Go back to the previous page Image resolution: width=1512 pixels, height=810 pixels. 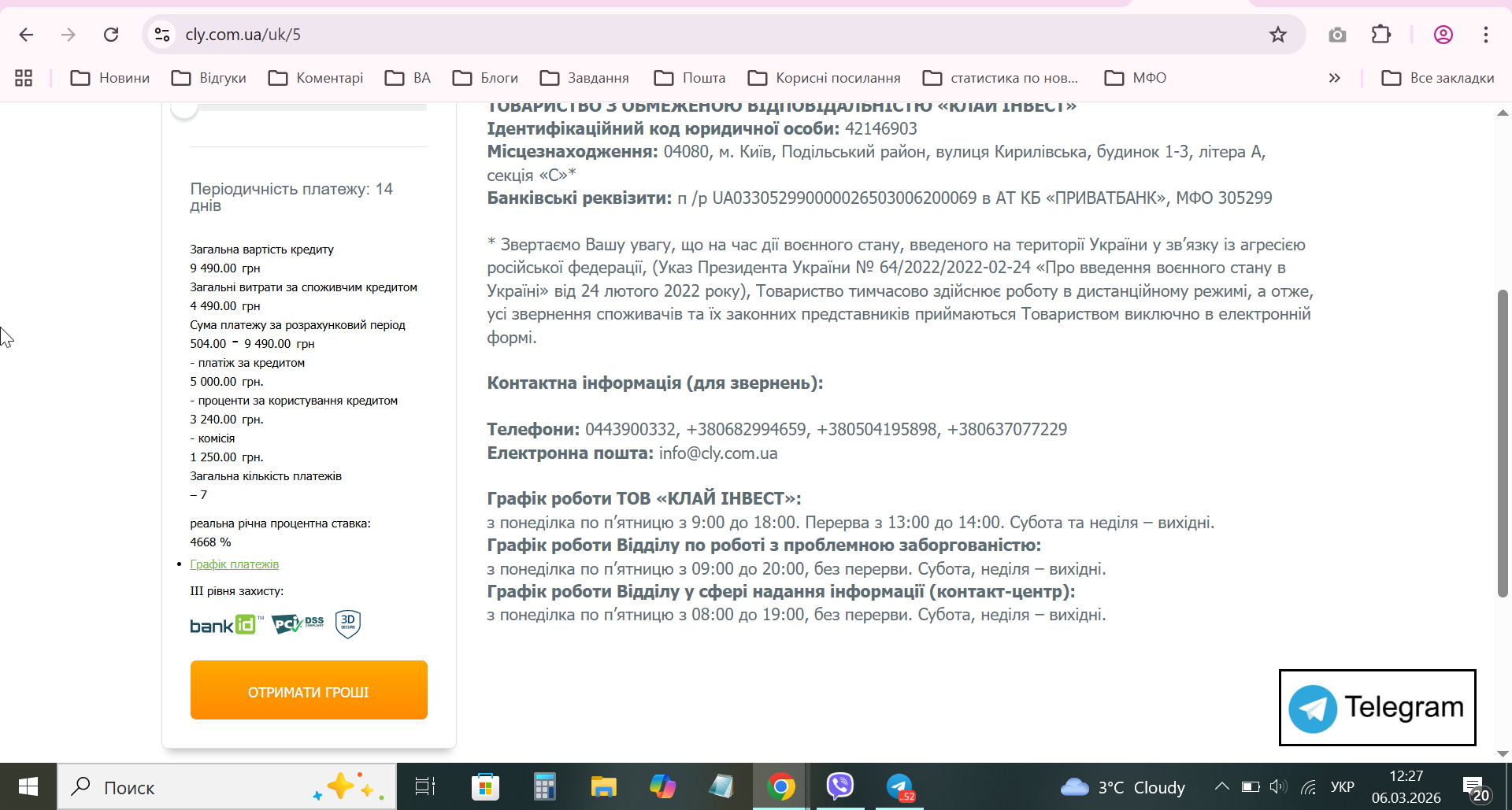click(x=26, y=35)
